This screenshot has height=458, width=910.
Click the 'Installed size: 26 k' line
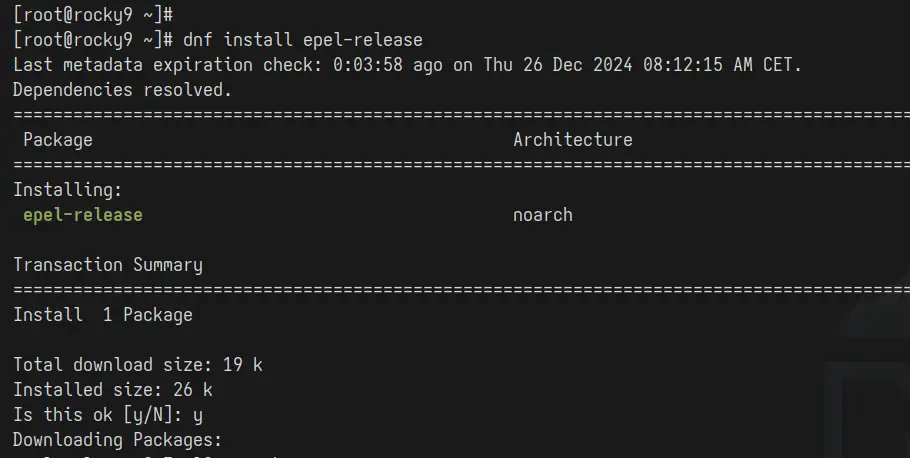113,390
